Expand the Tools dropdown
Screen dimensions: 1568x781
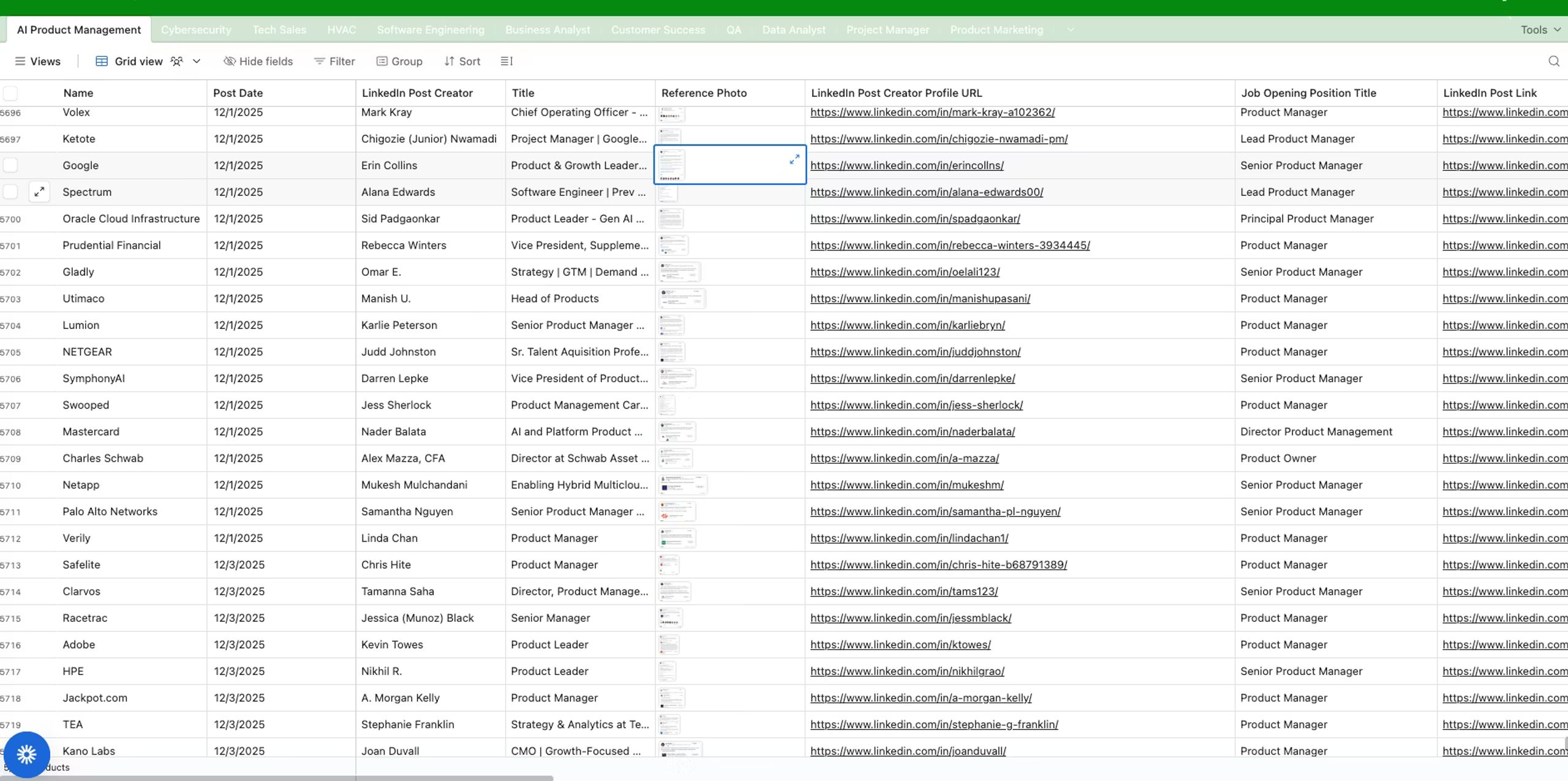pyautogui.click(x=1541, y=29)
